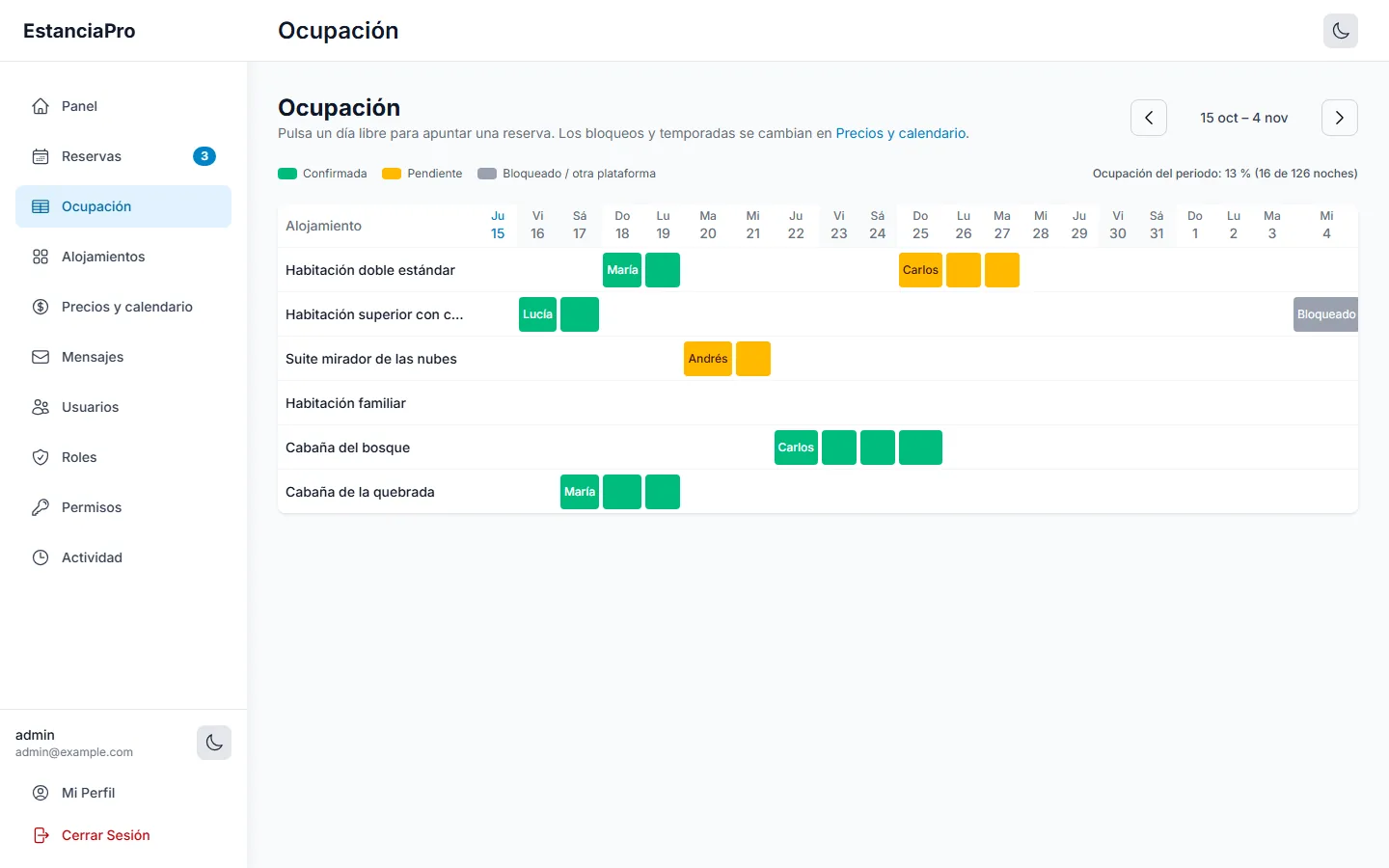Click the admin@example.com account text
The image size is (1389, 868).
74,752
